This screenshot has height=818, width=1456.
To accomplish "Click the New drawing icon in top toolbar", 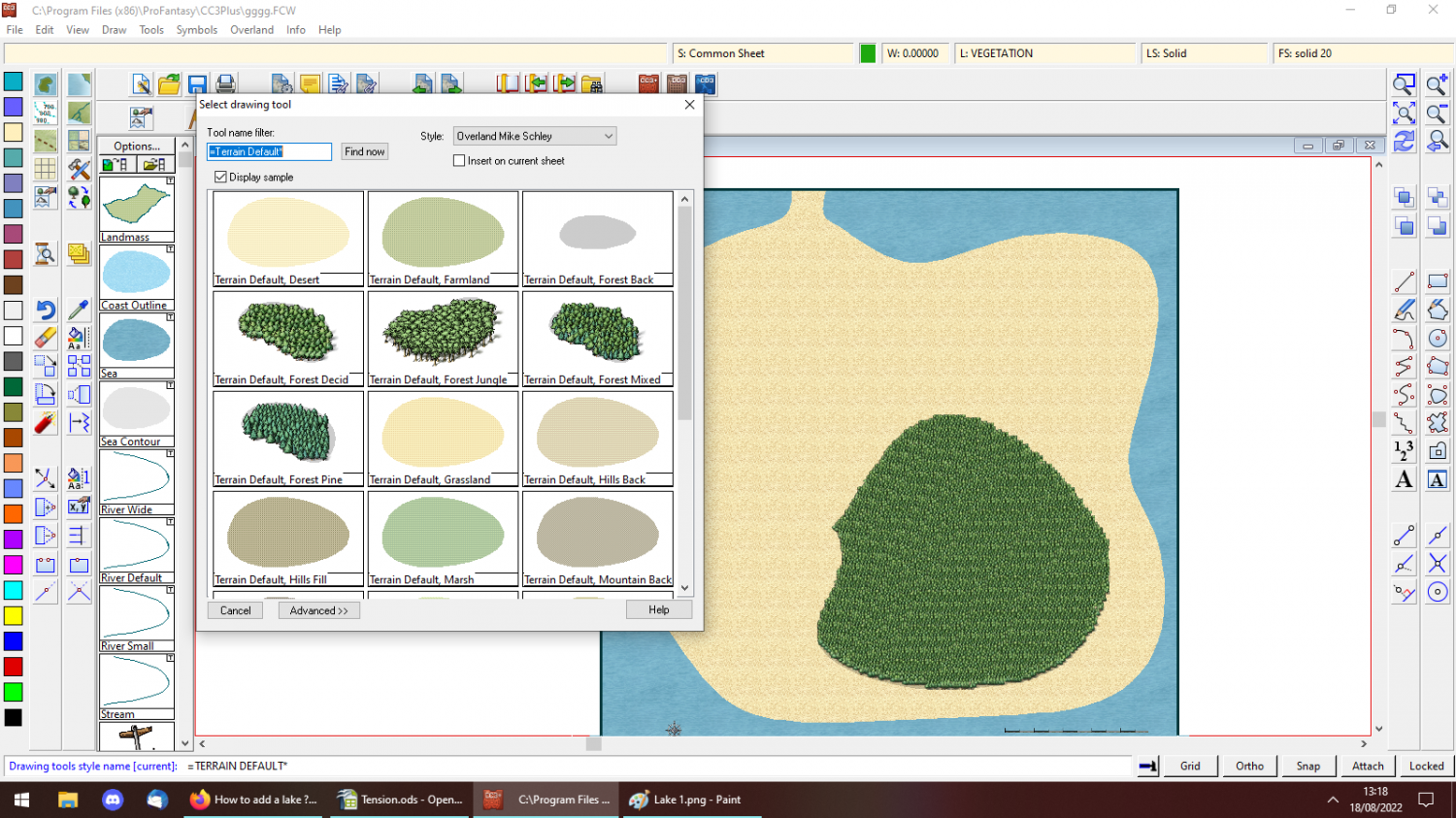I will pos(141,84).
